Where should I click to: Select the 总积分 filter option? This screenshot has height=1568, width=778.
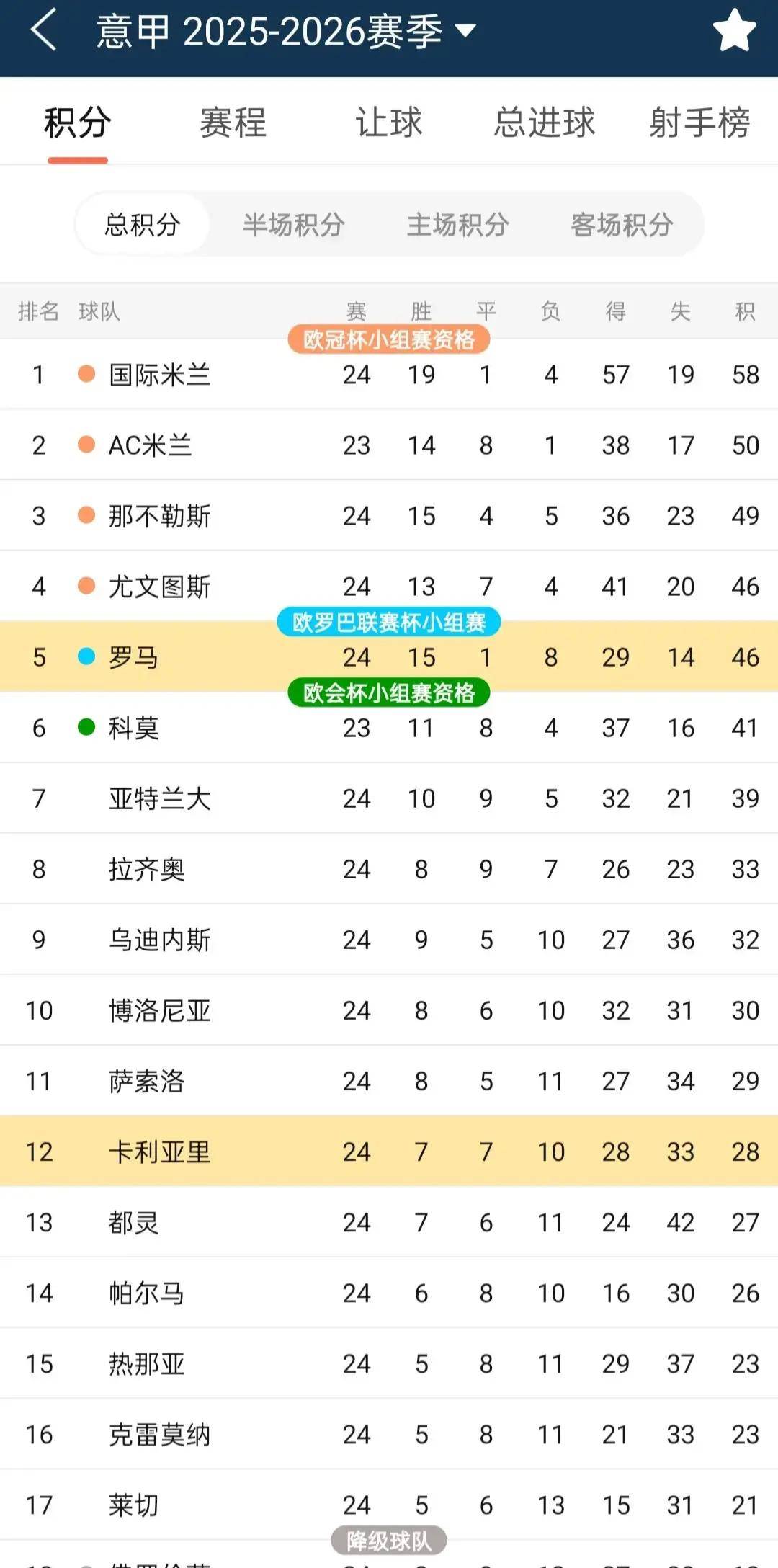(x=143, y=224)
